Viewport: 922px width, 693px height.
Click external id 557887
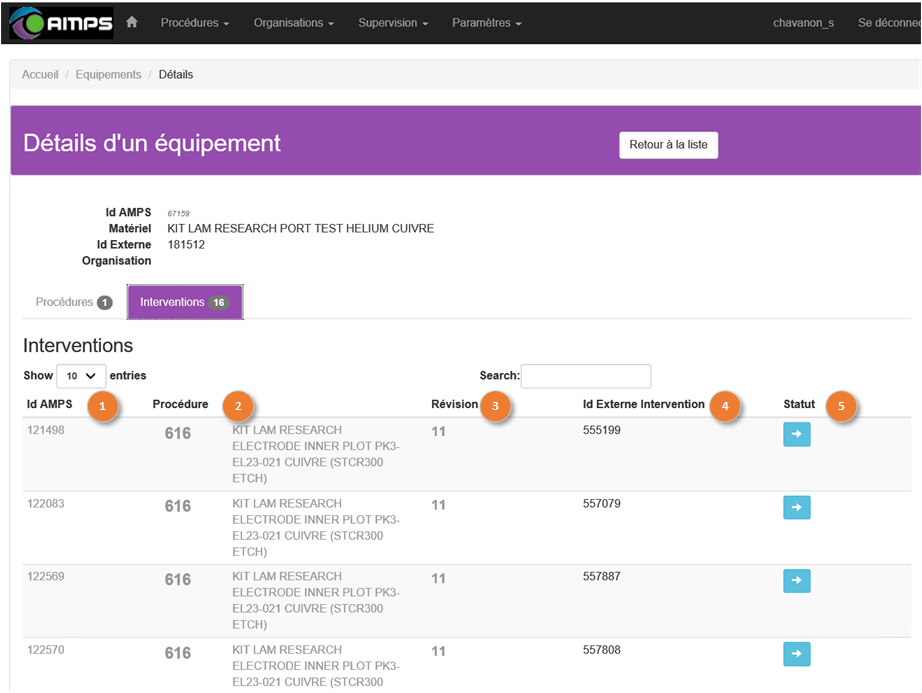(x=602, y=577)
